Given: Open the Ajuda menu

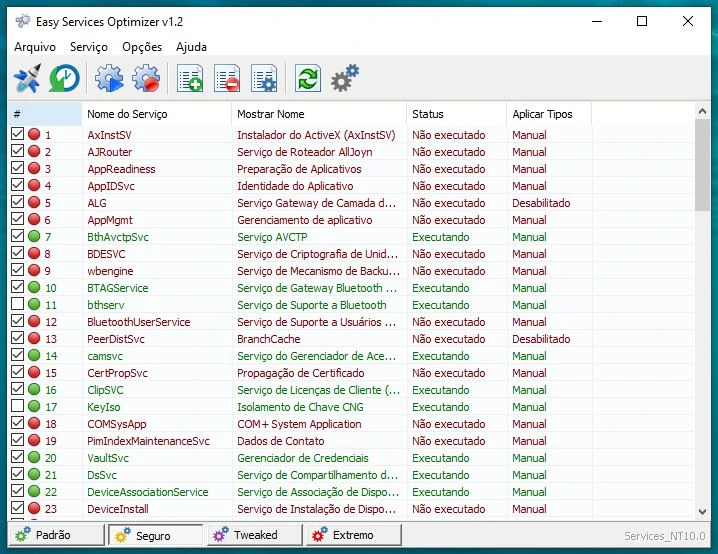Looking at the screenshot, I should tap(191, 47).
